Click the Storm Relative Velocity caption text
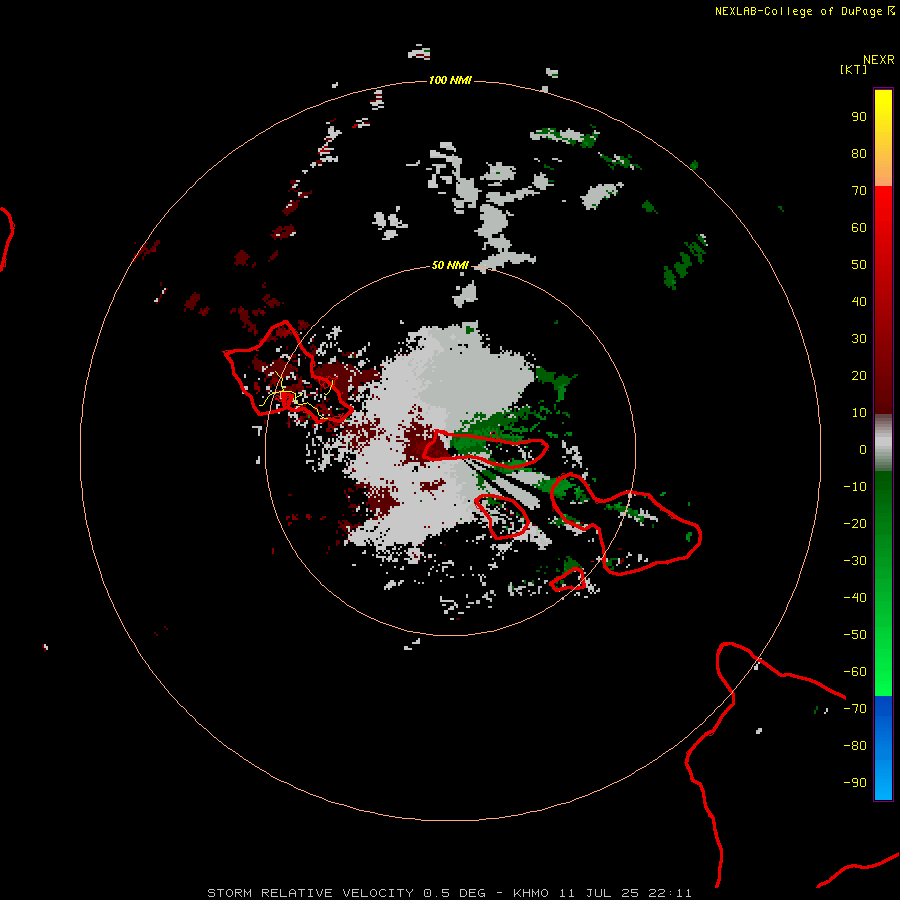 point(449,893)
